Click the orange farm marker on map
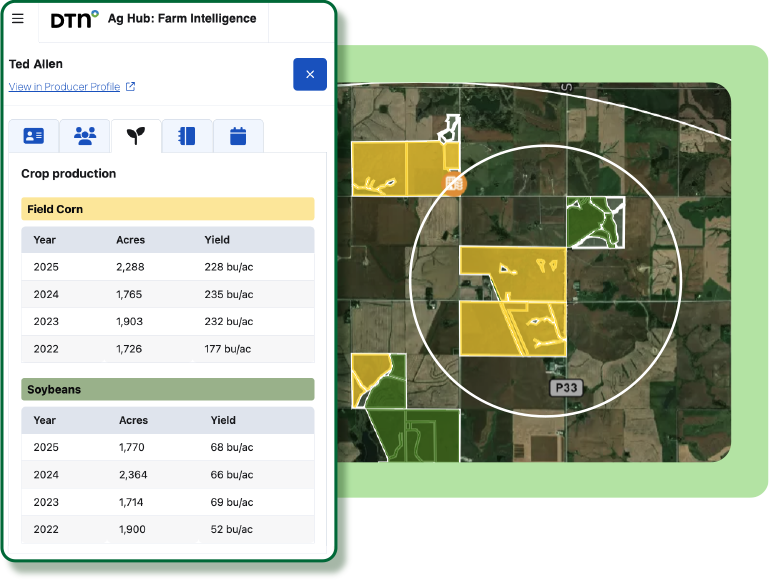The image size is (769, 580). coord(454,184)
